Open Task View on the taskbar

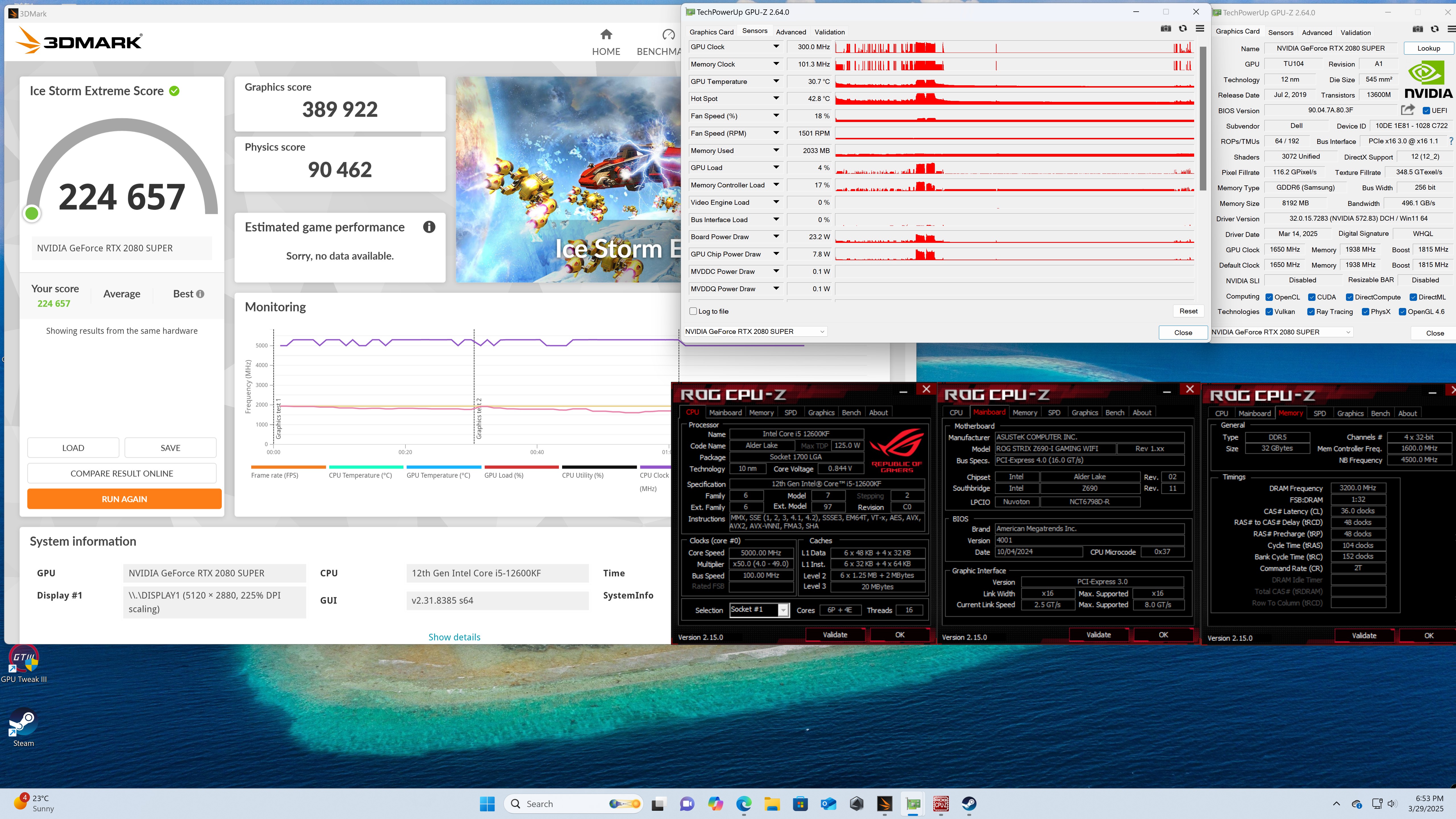658,804
